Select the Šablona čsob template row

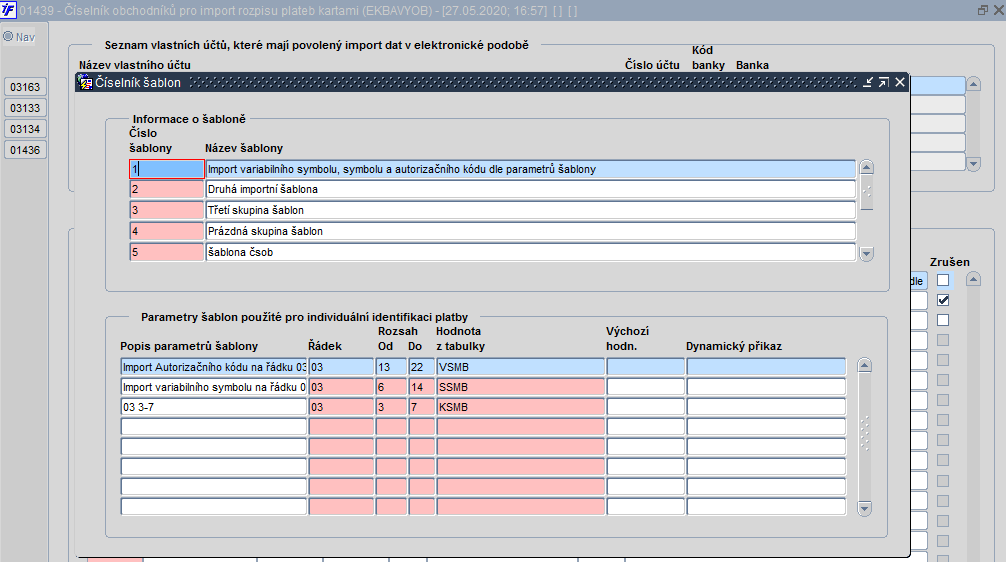530,252
